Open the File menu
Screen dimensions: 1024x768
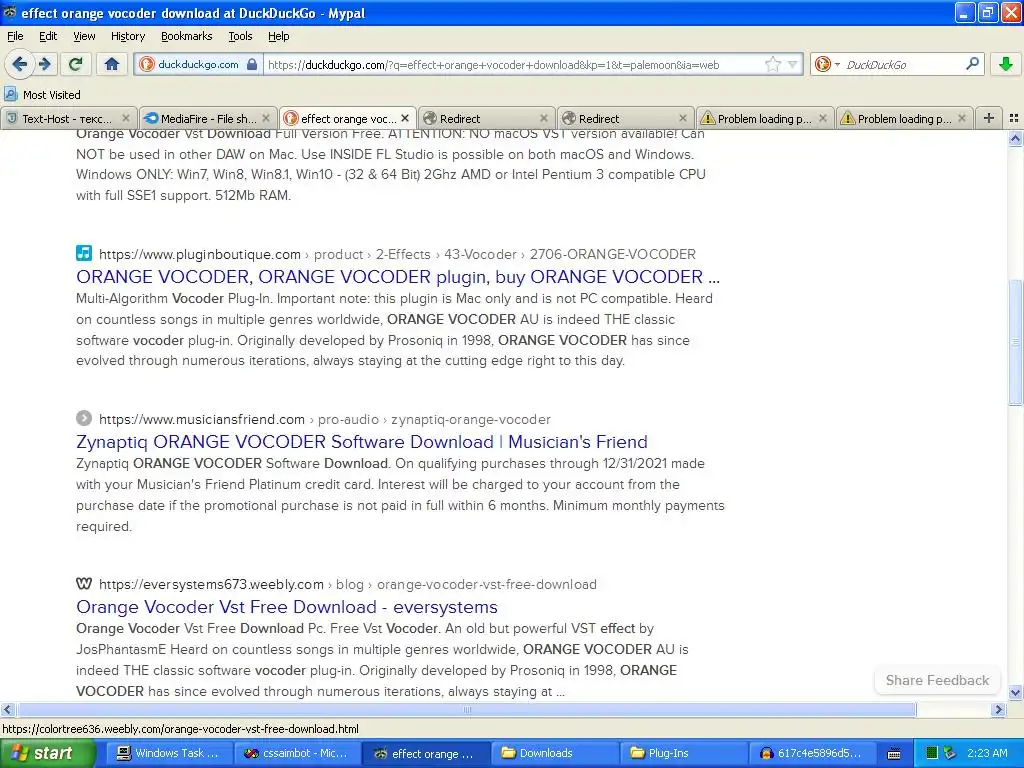pos(15,36)
